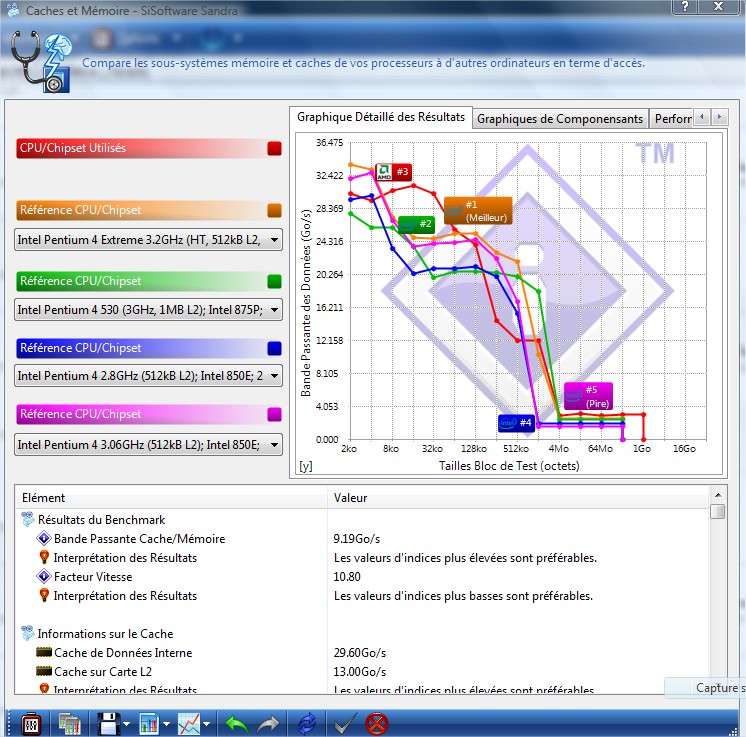This screenshot has height=737, width=746.
Task: Click the results list scrollbar up arrow
Action: (x=718, y=495)
